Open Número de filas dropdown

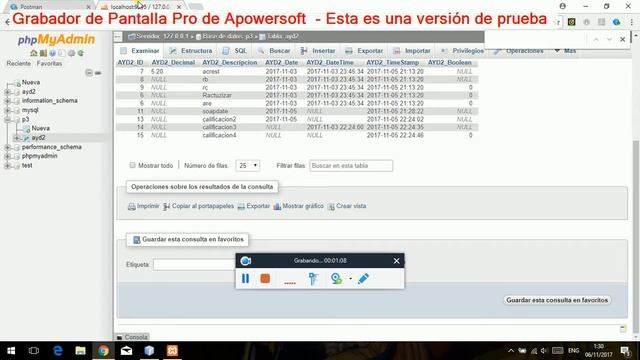(x=247, y=165)
